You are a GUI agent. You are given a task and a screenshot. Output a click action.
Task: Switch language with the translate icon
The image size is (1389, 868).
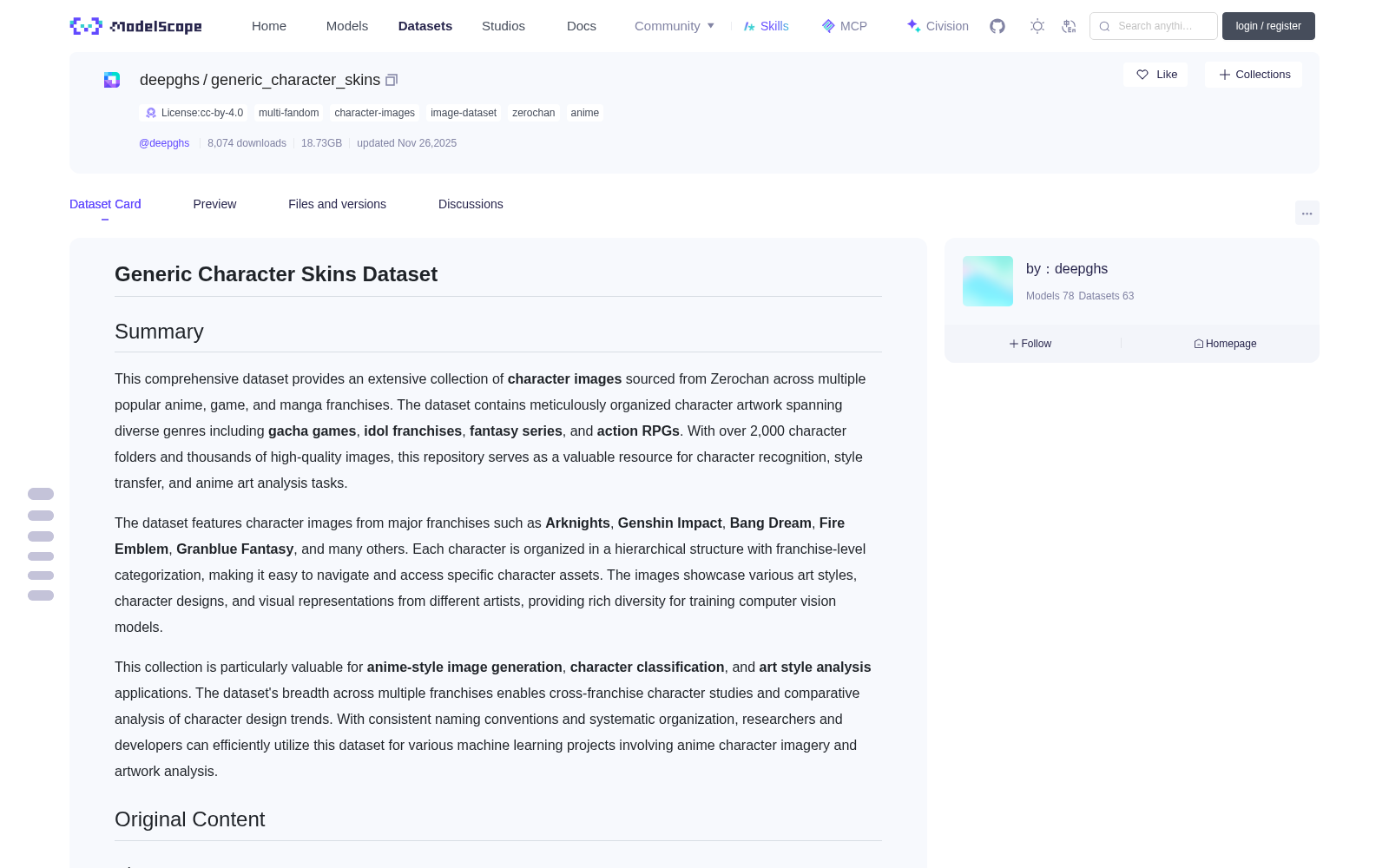coord(1069,26)
